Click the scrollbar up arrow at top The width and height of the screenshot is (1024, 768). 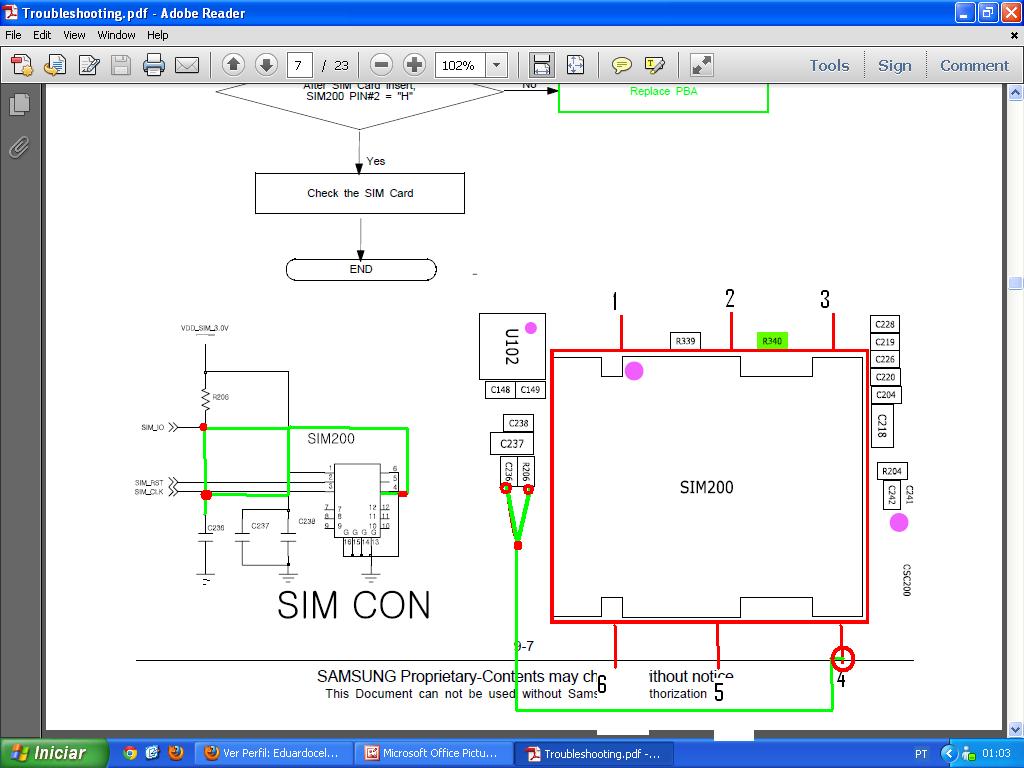(x=1016, y=93)
